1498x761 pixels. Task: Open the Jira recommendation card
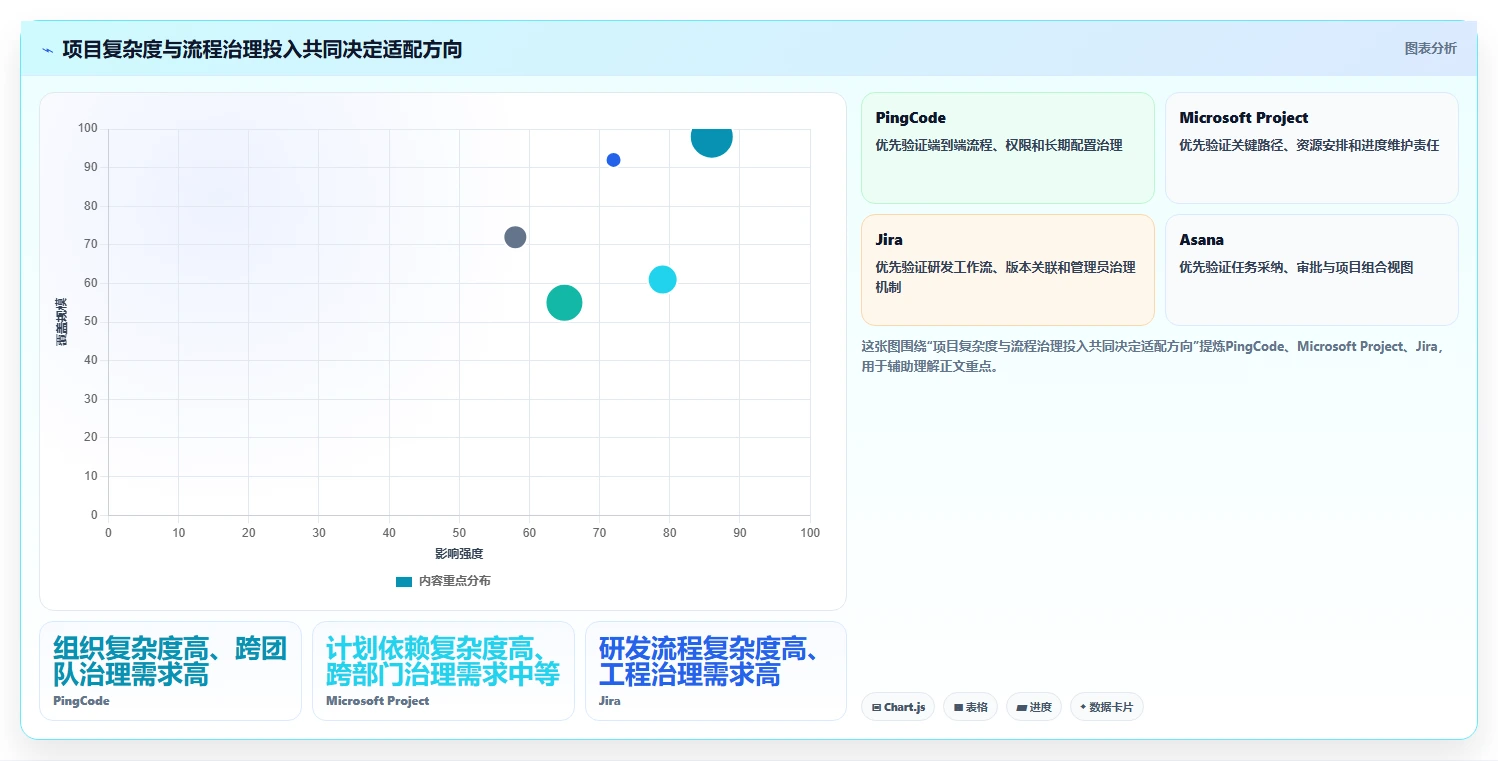(1007, 270)
